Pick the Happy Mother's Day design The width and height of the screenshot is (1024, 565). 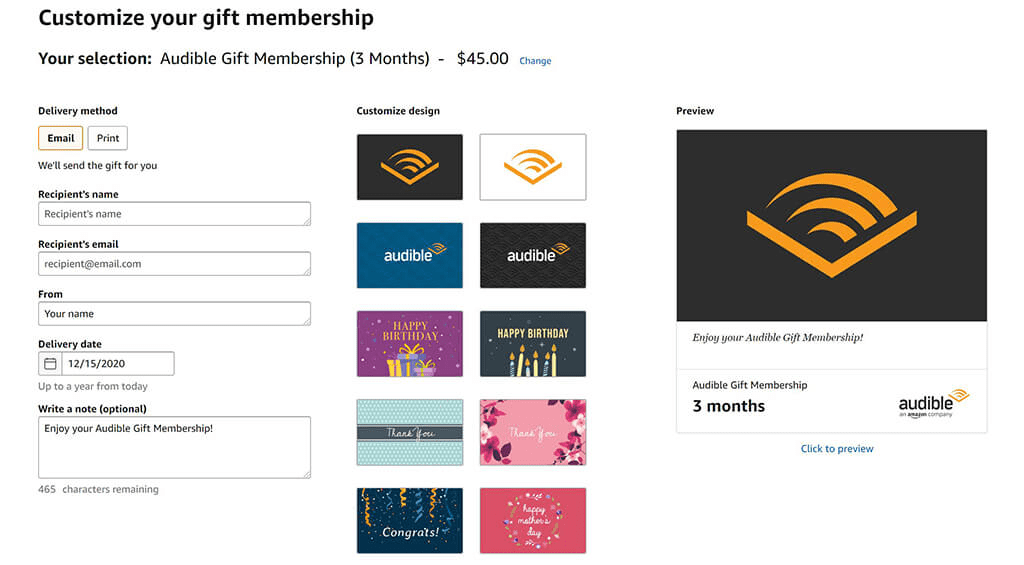point(533,520)
